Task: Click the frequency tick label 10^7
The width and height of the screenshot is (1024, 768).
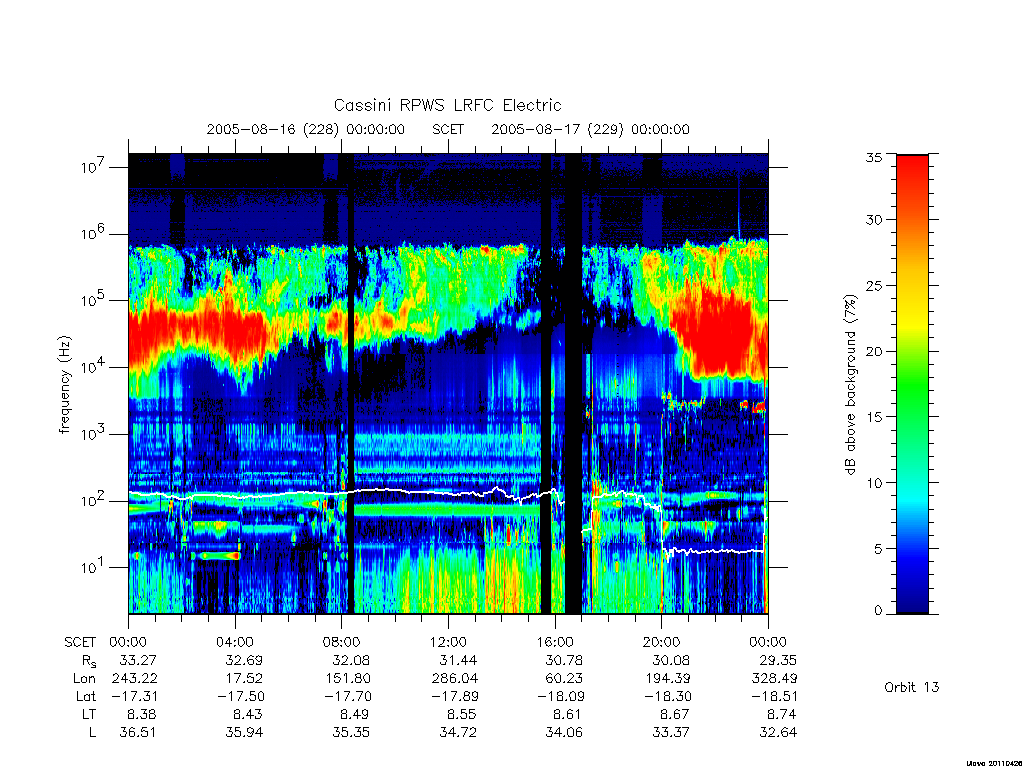Action: [x=93, y=167]
